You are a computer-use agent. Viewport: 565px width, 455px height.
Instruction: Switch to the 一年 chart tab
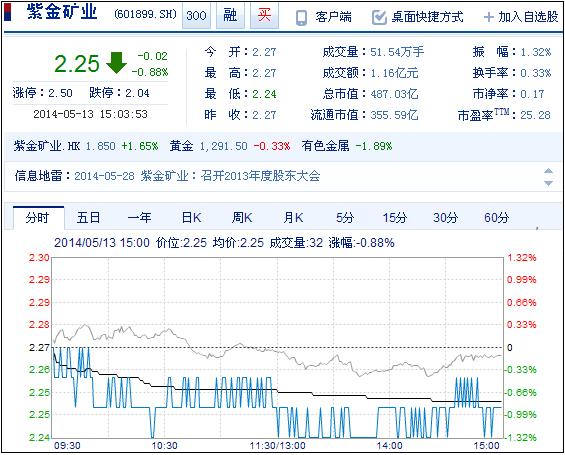click(139, 218)
